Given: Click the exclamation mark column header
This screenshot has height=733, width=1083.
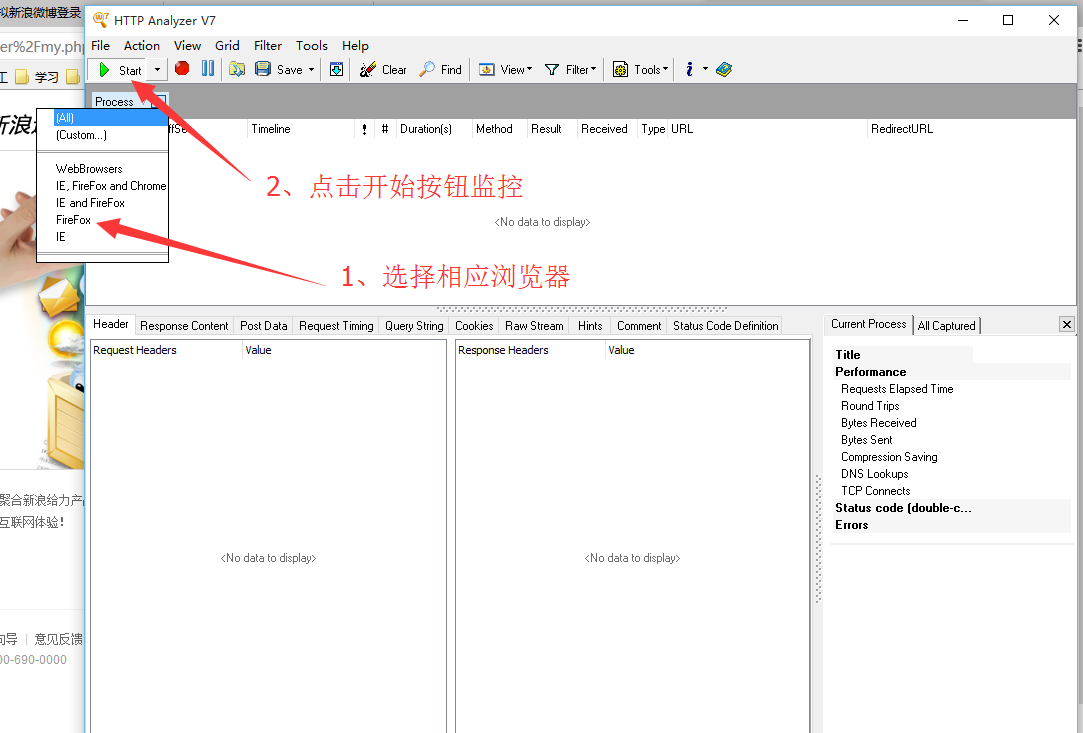Looking at the screenshot, I should 365,129.
